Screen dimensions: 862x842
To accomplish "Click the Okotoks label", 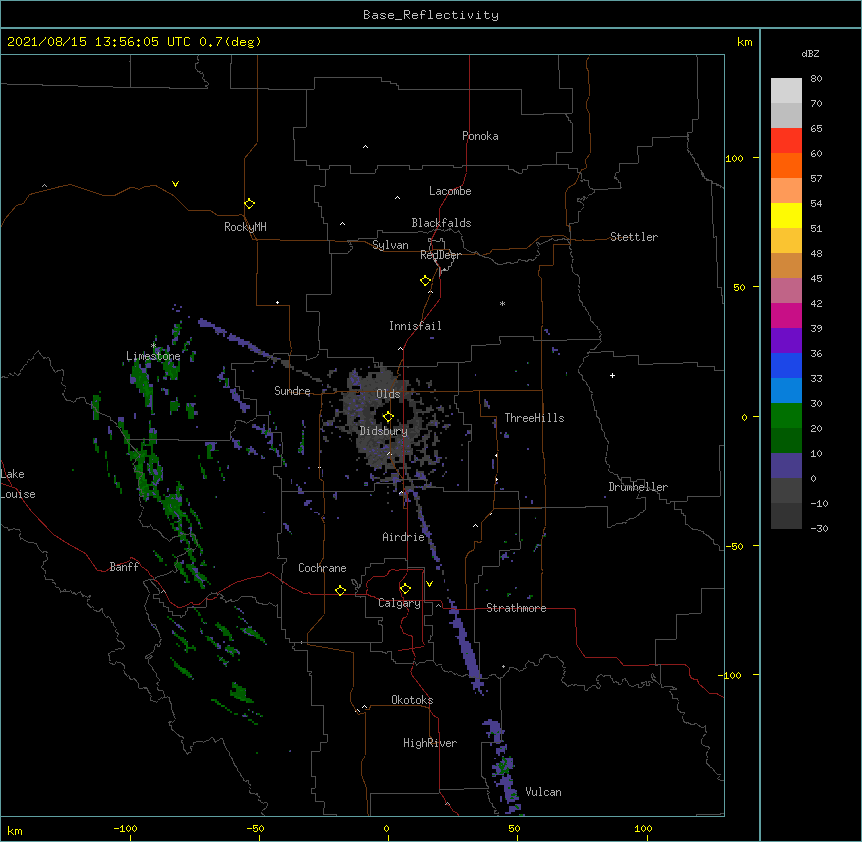I will (x=412, y=700).
